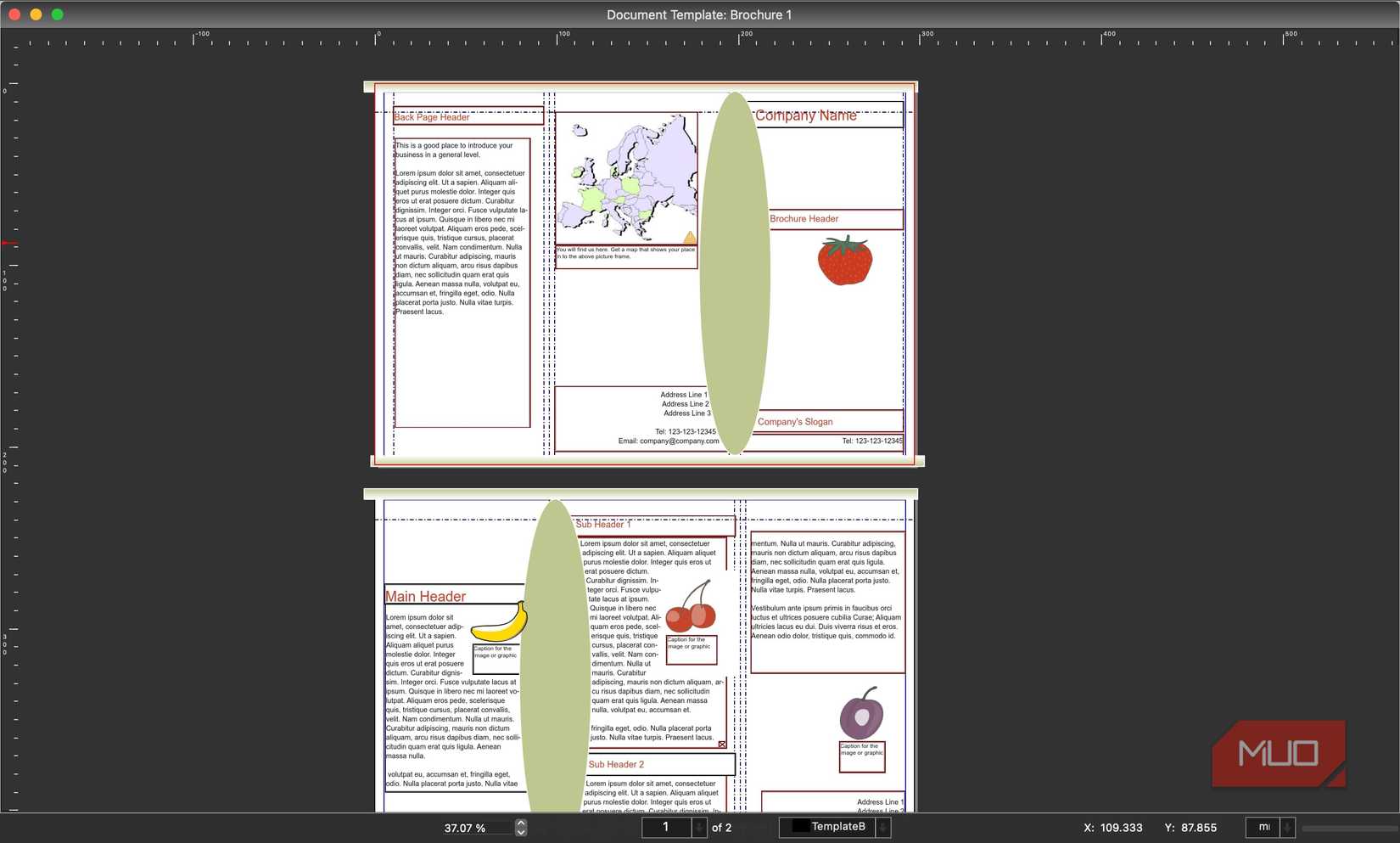Click the Back Page Header frame
Image resolution: width=1400 pixels, height=843 pixels.
[468, 117]
